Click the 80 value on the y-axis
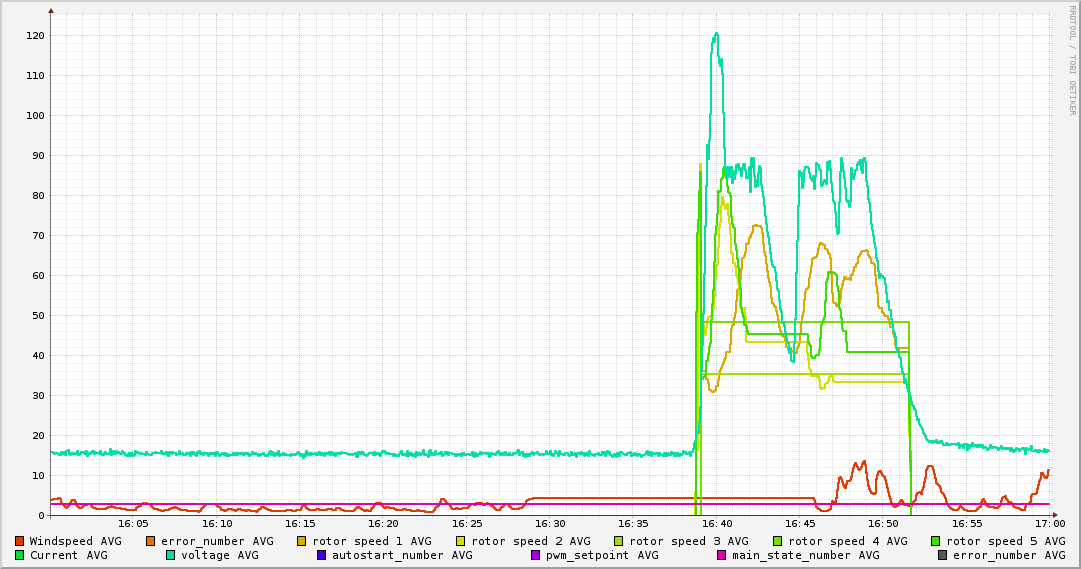 [38, 196]
